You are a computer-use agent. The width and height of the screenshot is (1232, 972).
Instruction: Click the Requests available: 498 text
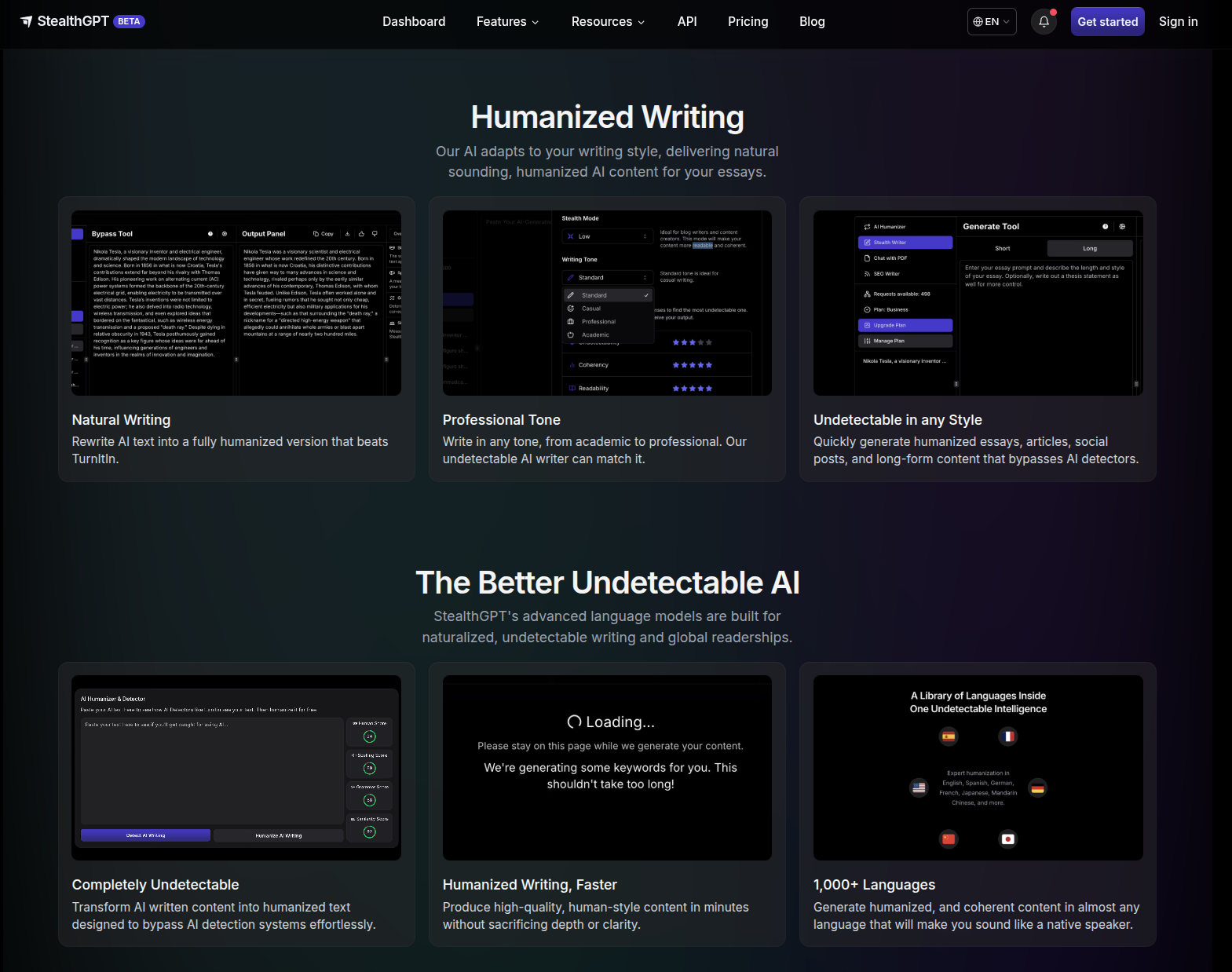pos(901,294)
